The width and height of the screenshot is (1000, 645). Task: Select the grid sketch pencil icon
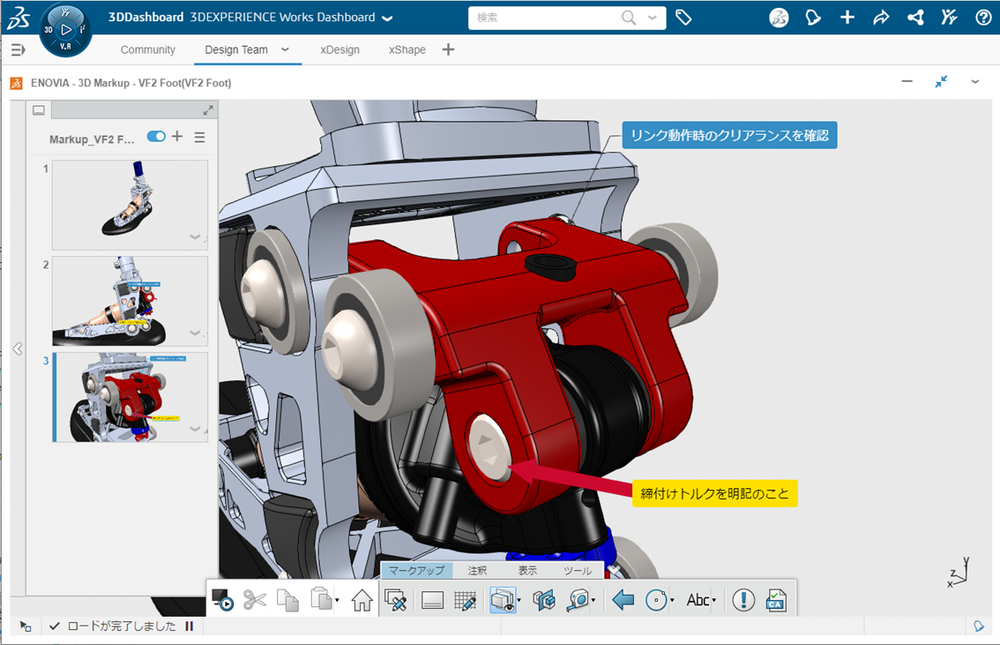point(466,600)
